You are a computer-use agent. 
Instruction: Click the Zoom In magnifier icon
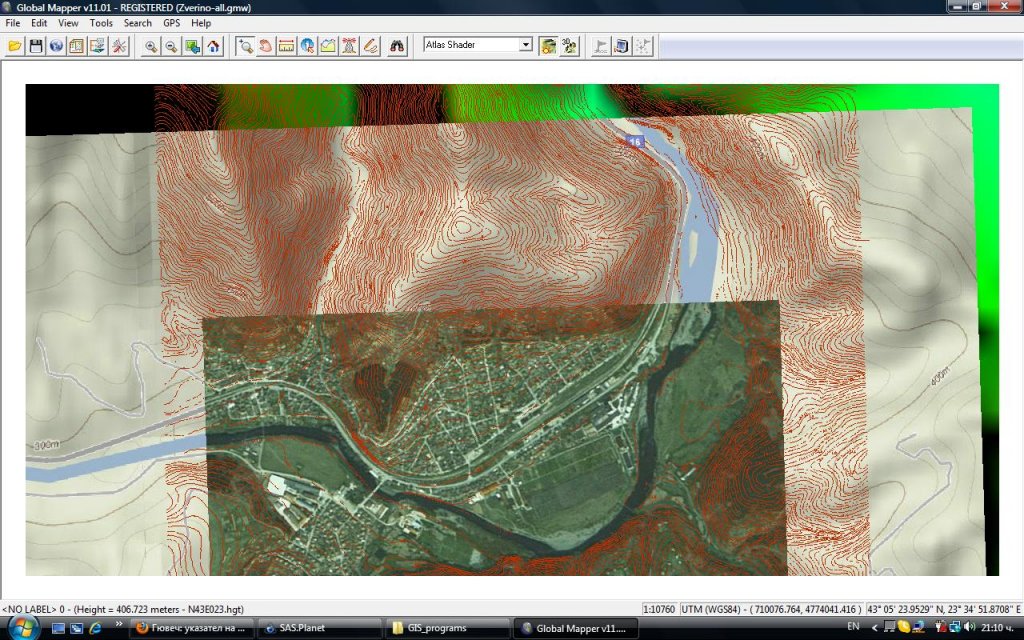pos(151,45)
